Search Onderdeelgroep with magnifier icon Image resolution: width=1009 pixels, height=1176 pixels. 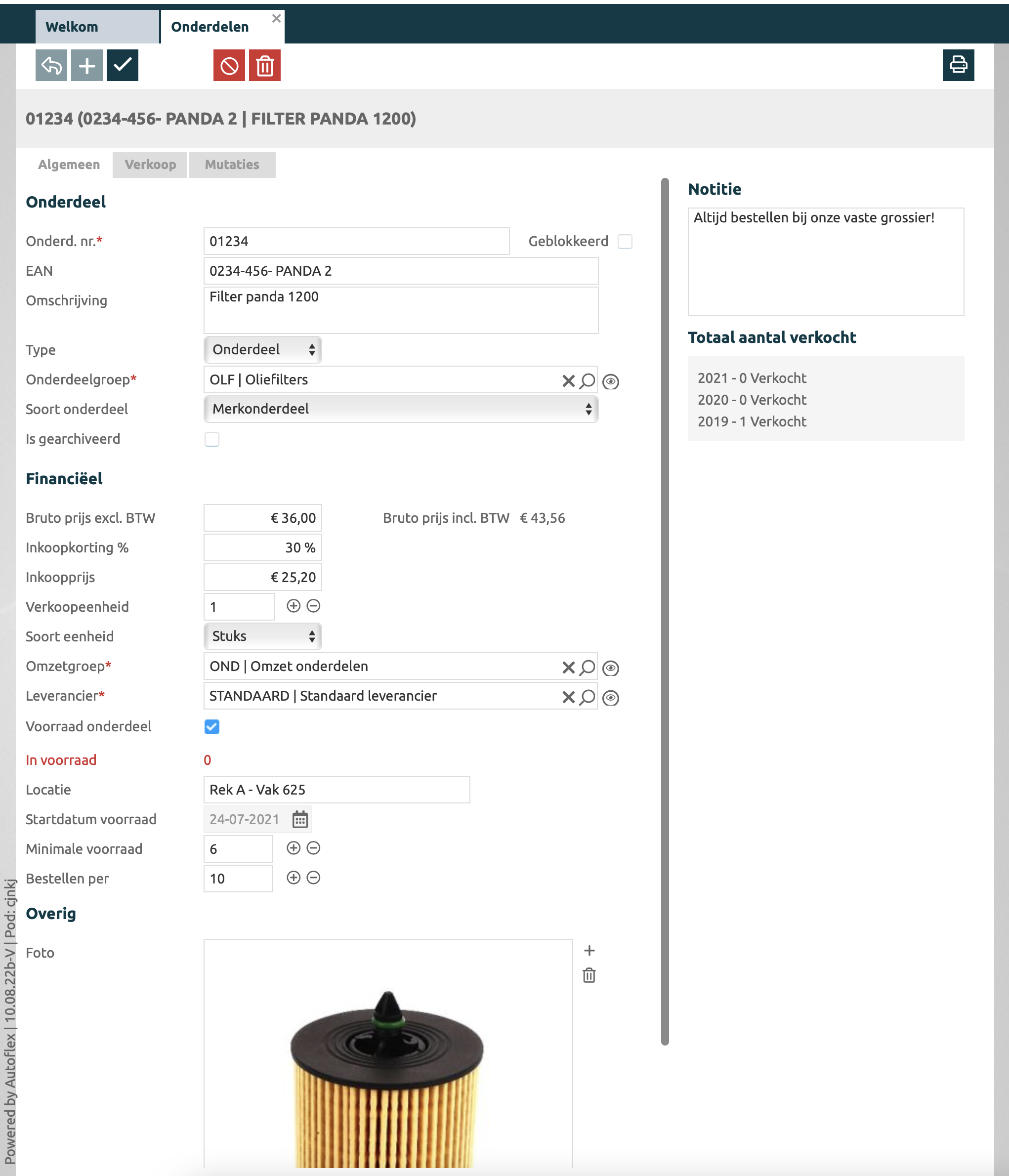point(588,380)
